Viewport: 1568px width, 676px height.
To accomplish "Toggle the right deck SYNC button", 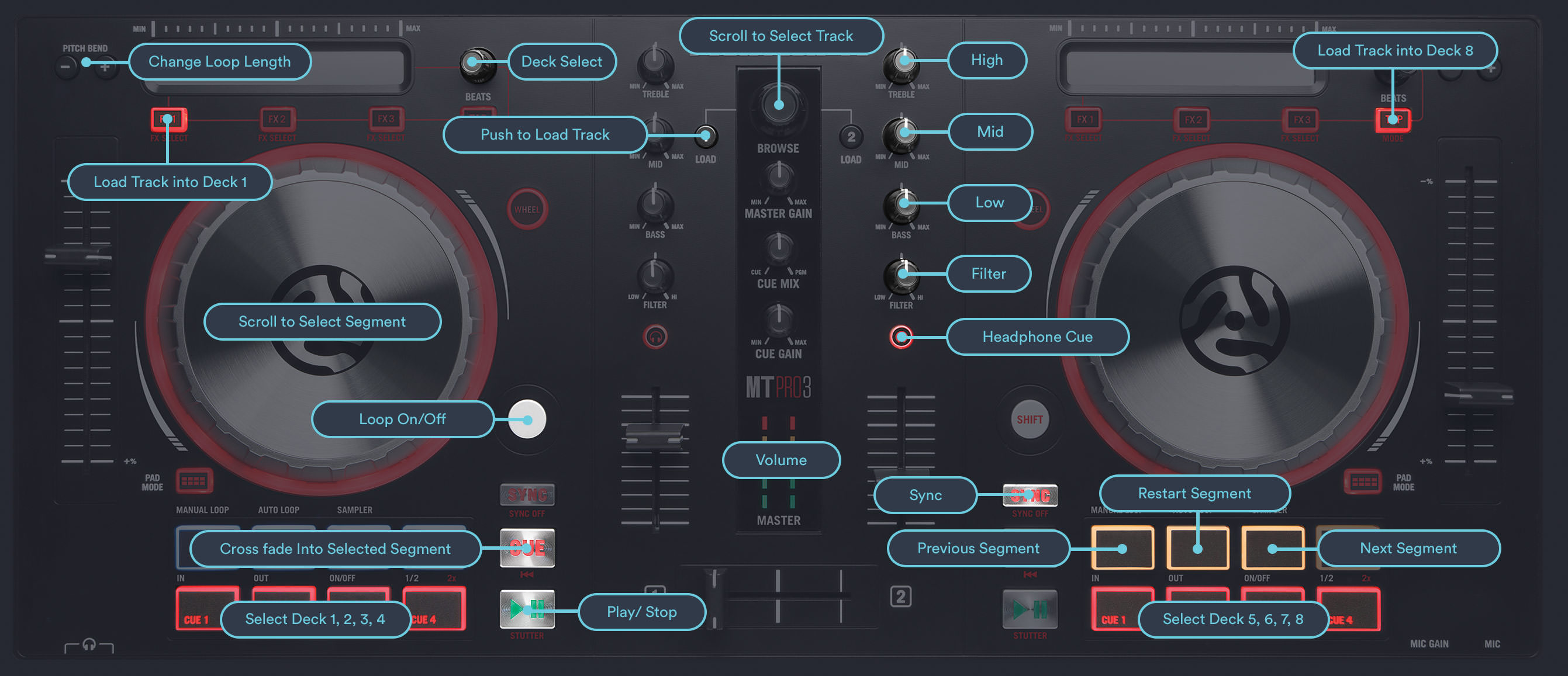I will [x=1030, y=495].
